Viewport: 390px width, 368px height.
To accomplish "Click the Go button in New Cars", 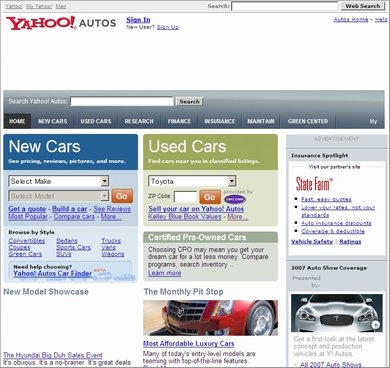I will 122,196.
